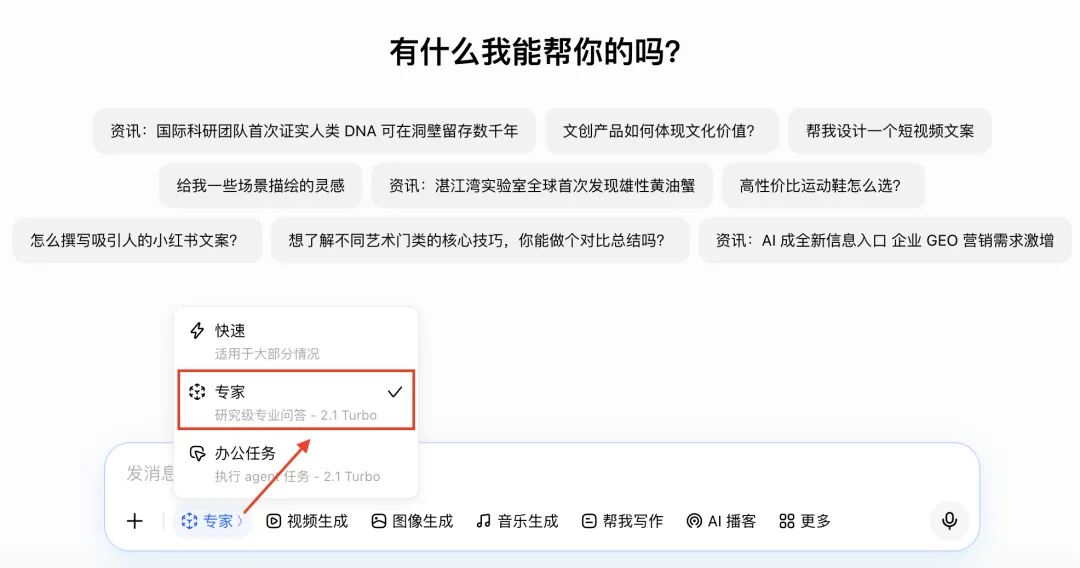Collapse the 专家 mode dropdown in the toolbar
The width and height of the screenshot is (1080, 568).
pos(211,521)
